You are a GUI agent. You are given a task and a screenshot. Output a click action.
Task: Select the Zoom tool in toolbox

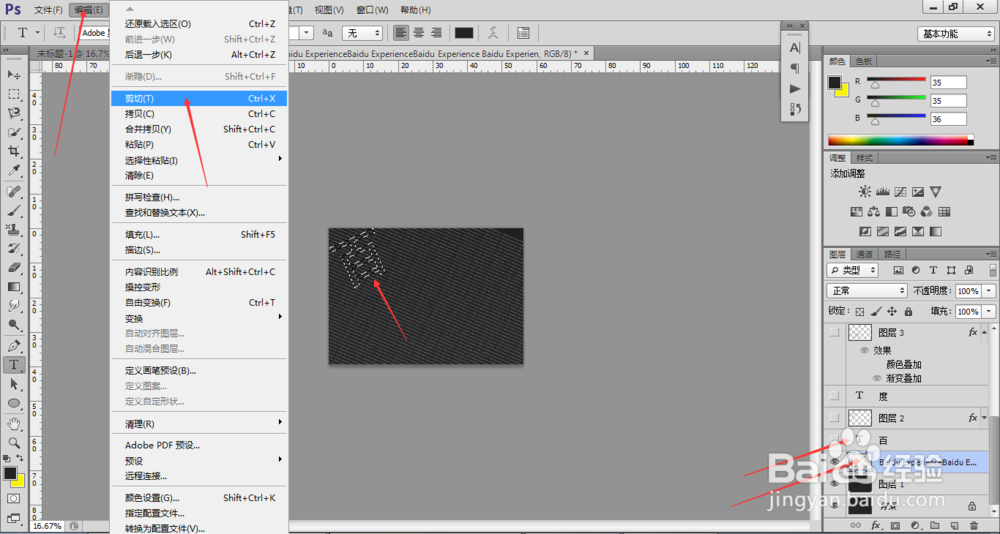14,443
